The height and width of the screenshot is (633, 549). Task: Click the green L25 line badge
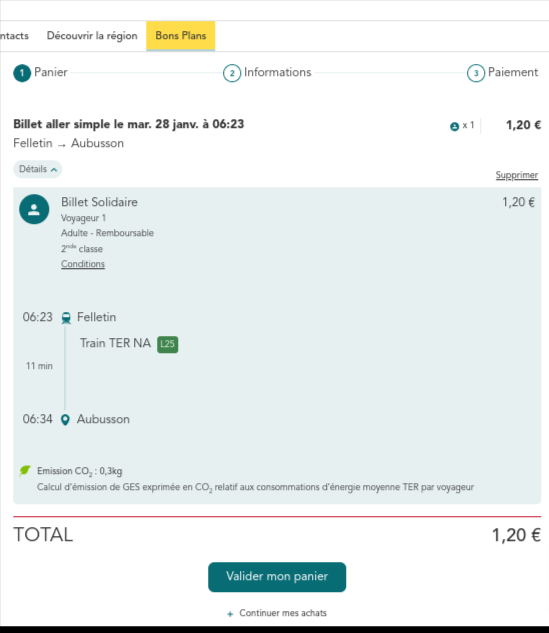point(168,344)
